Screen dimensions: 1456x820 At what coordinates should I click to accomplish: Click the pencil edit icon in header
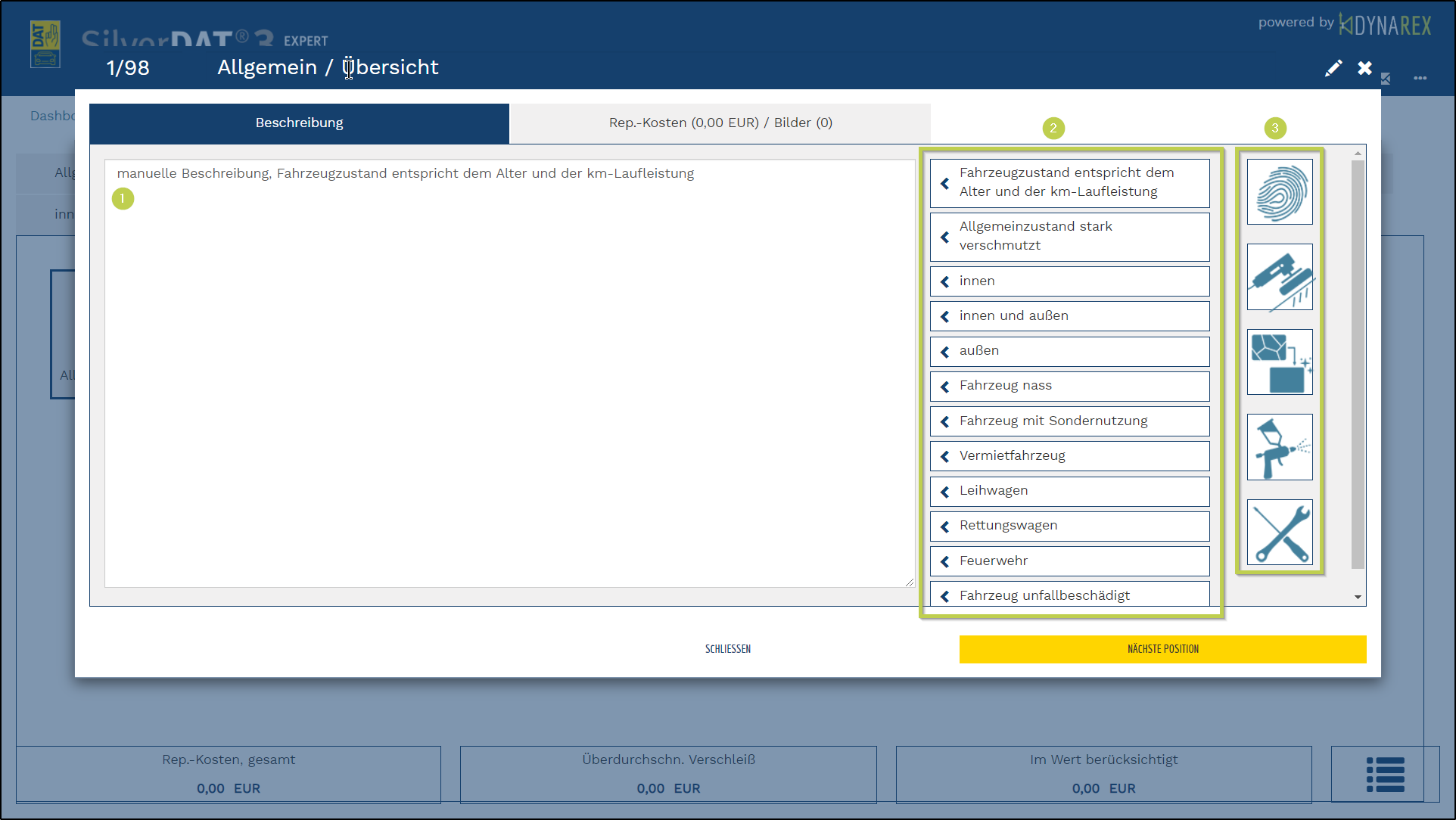click(1333, 69)
